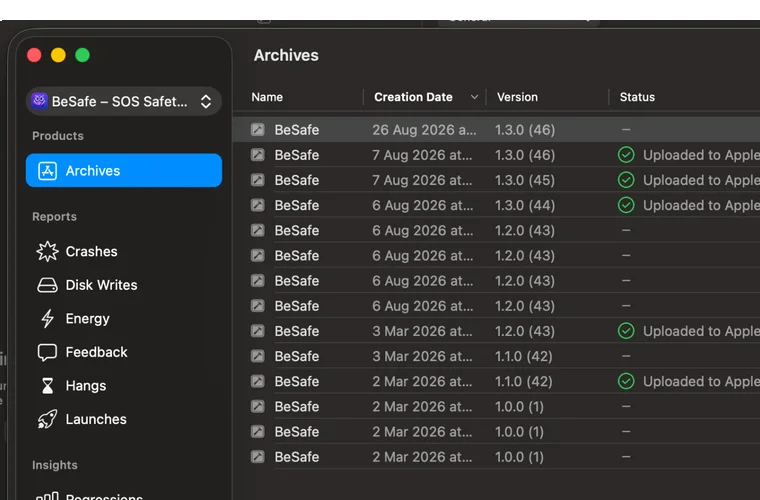Sort by the Name column header
Viewport: 760px width, 500px height.
[267, 97]
